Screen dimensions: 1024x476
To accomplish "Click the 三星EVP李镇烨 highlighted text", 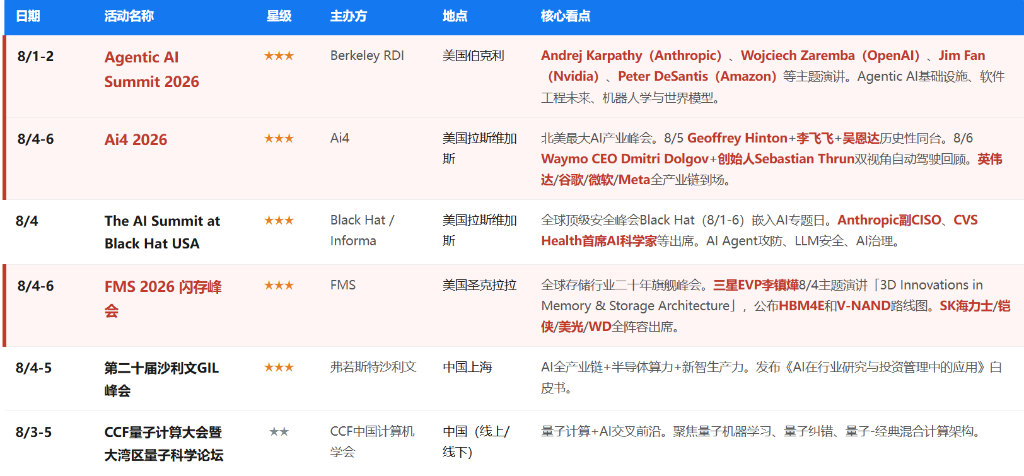I will coord(756,285).
